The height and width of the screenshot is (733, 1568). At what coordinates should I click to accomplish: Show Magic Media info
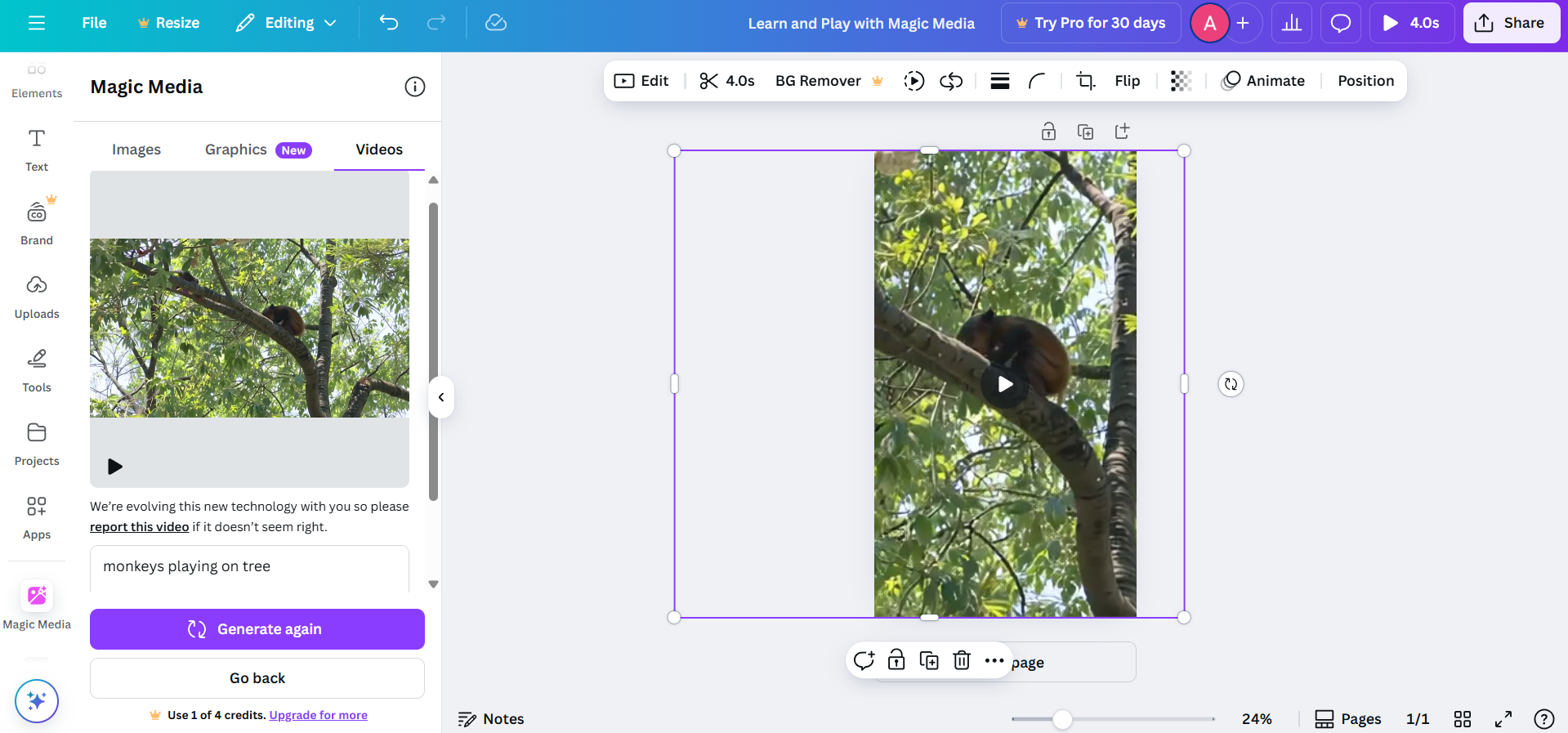[x=415, y=87]
